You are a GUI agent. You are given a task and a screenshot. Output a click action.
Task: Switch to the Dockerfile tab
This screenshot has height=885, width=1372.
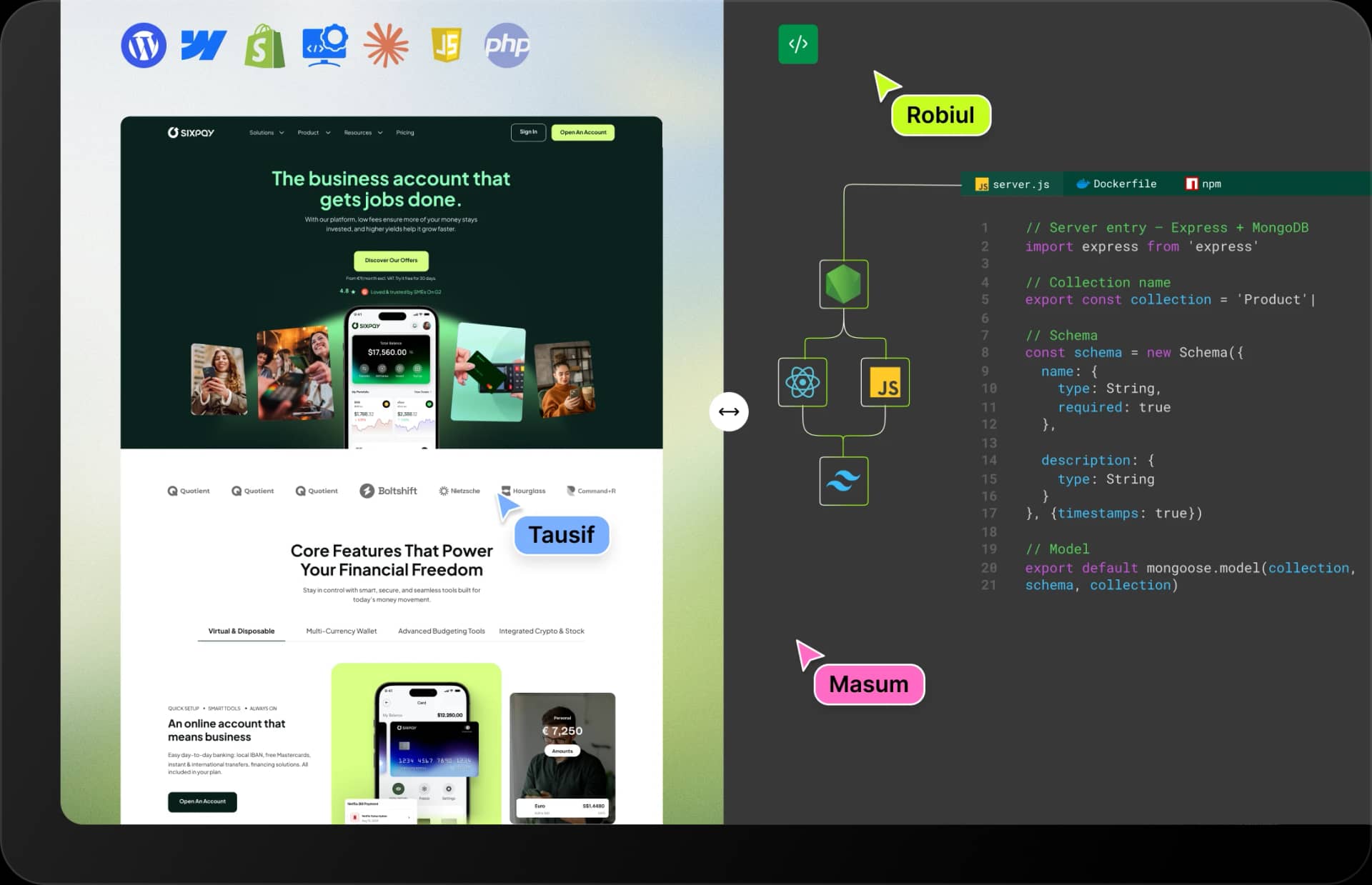click(1116, 184)
